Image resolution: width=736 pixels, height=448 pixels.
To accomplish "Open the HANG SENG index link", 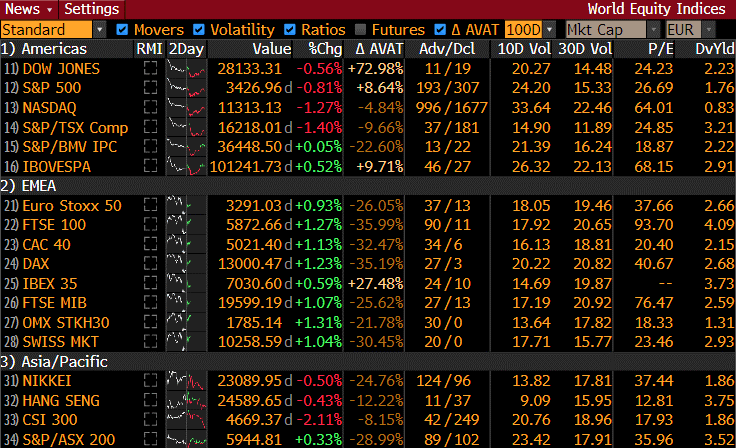I will coord(61,400).
